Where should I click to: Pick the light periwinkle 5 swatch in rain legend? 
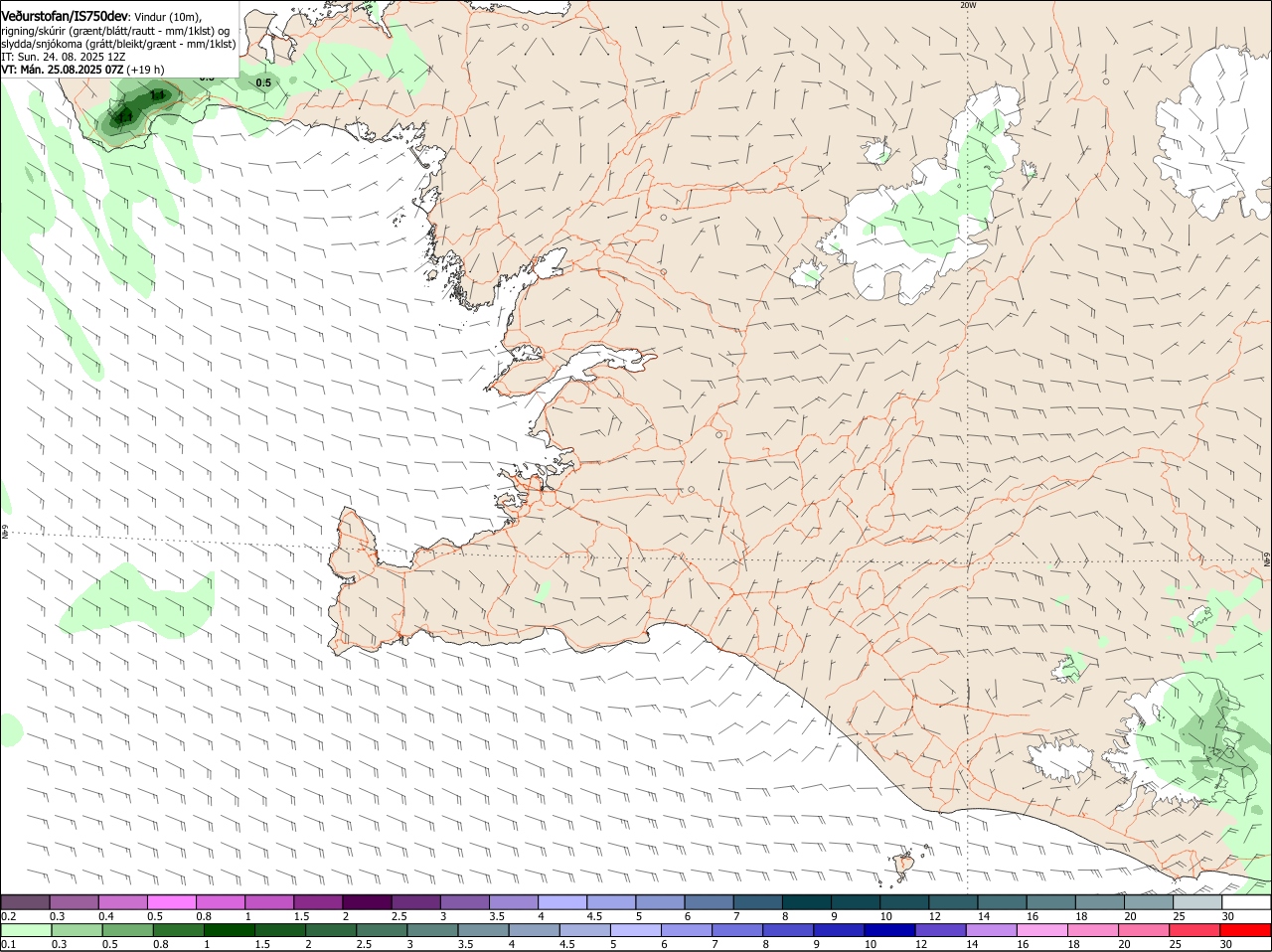[x=636, y=929]
